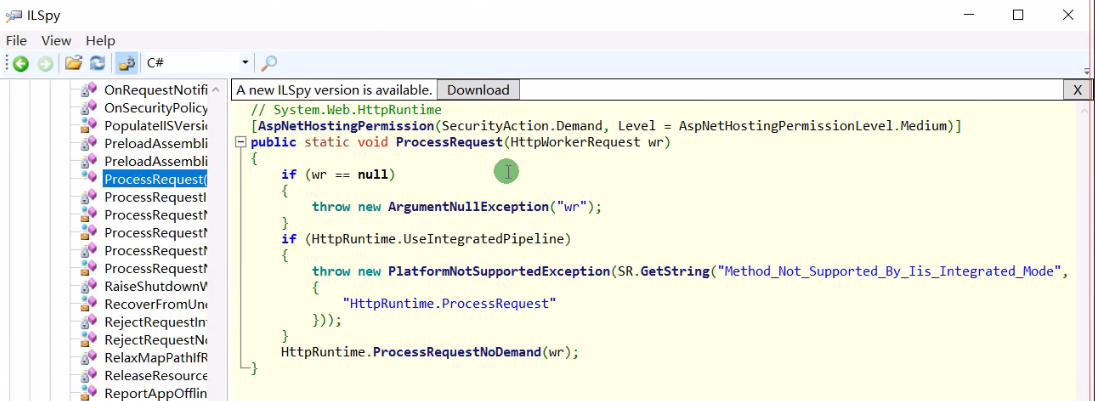Select ReportAppOfflin method in tree
The height and width of the screenshot is (401, 1095).
[156, 393]
